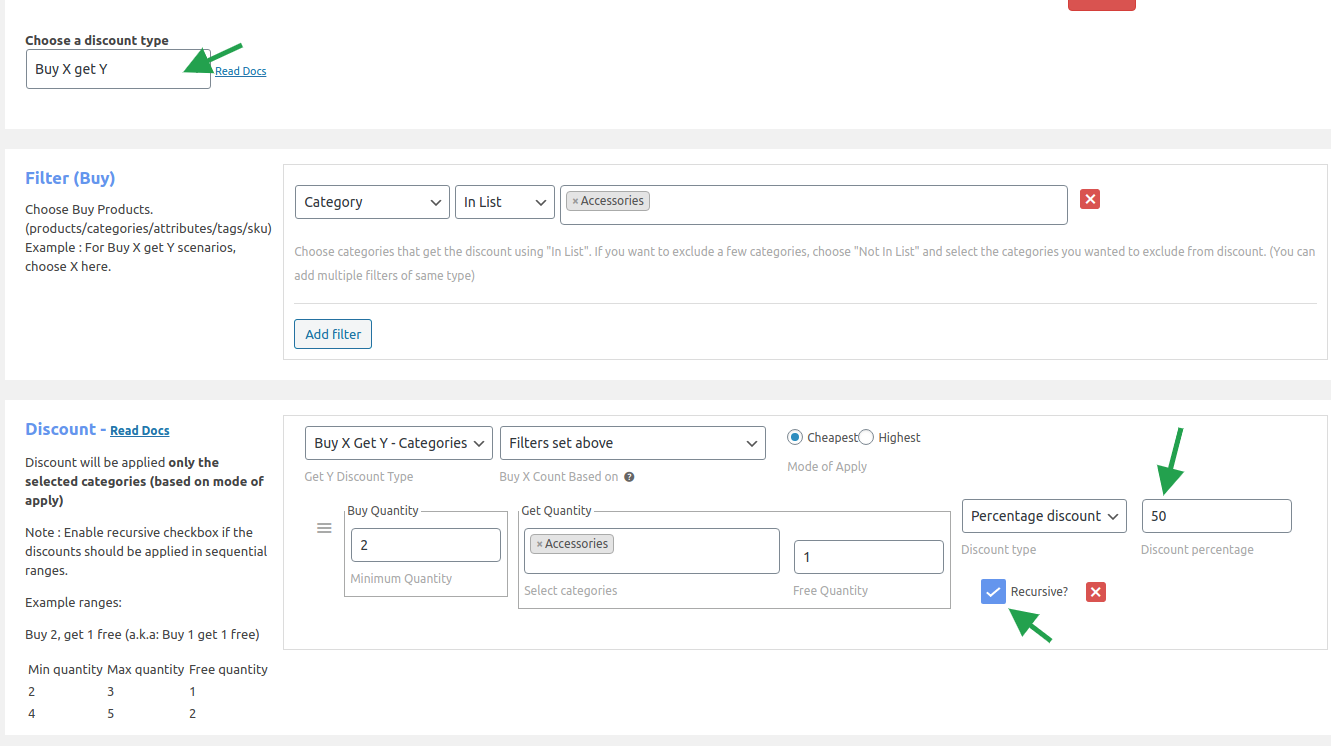
Task: Open the Category filter type dropdown
Action: point(372,202)
